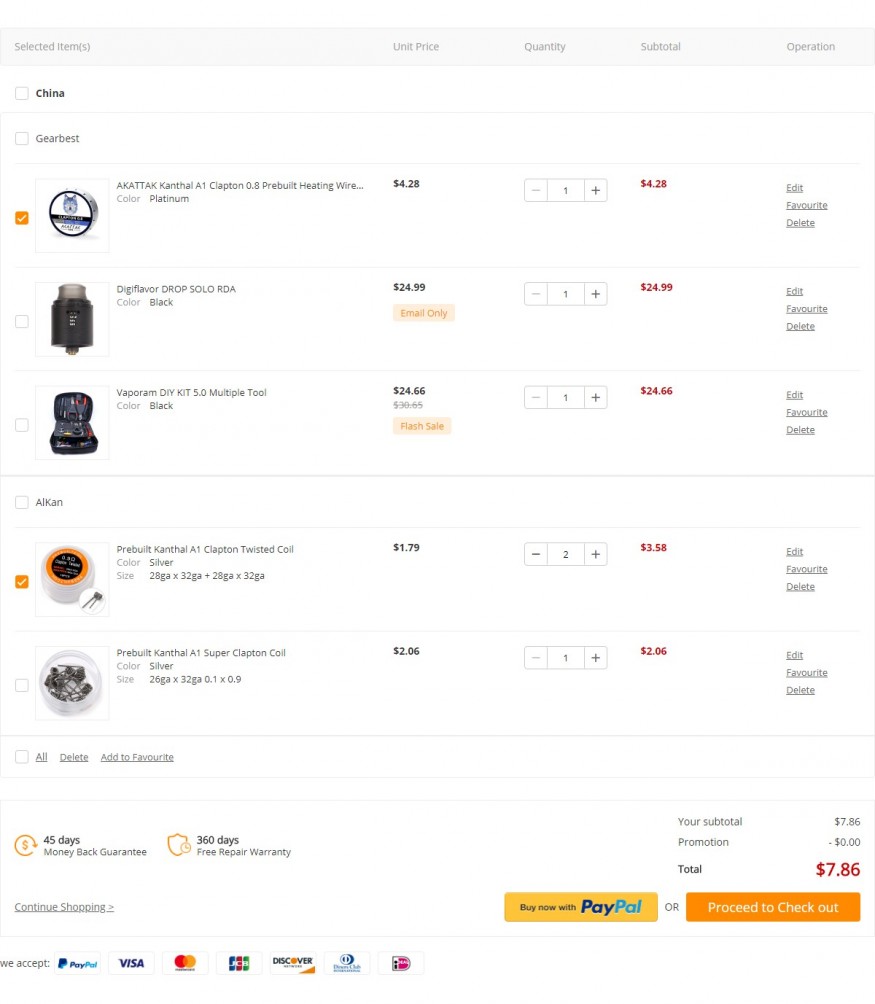Decrease quantity of Clapton Twisted Coil
Viewport: 875px width, 1004px height.
(536, 554)
